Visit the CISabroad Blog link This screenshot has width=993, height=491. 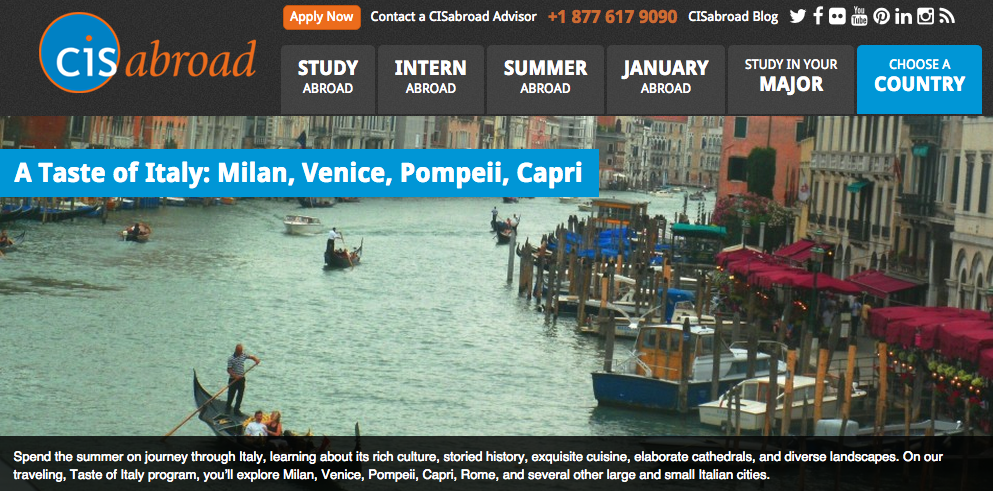pyautogui.click(x=733, y=17)
